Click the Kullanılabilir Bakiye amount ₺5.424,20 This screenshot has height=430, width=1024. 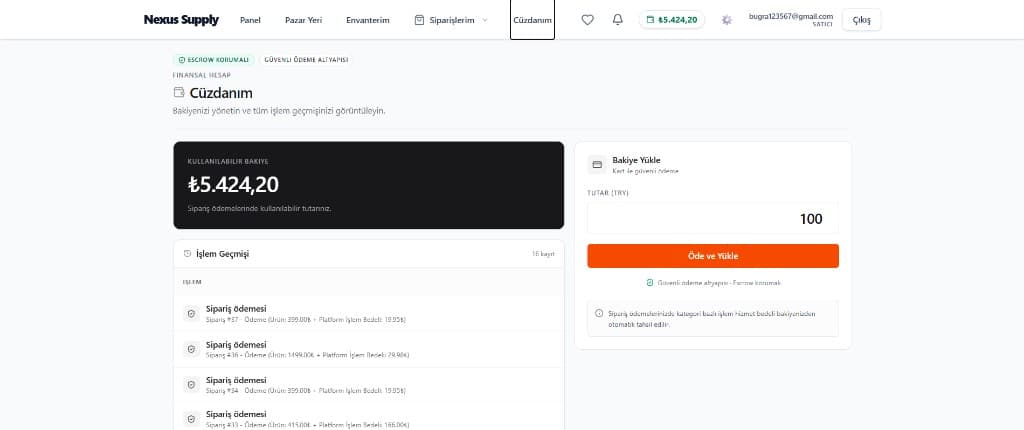[233, 185]
